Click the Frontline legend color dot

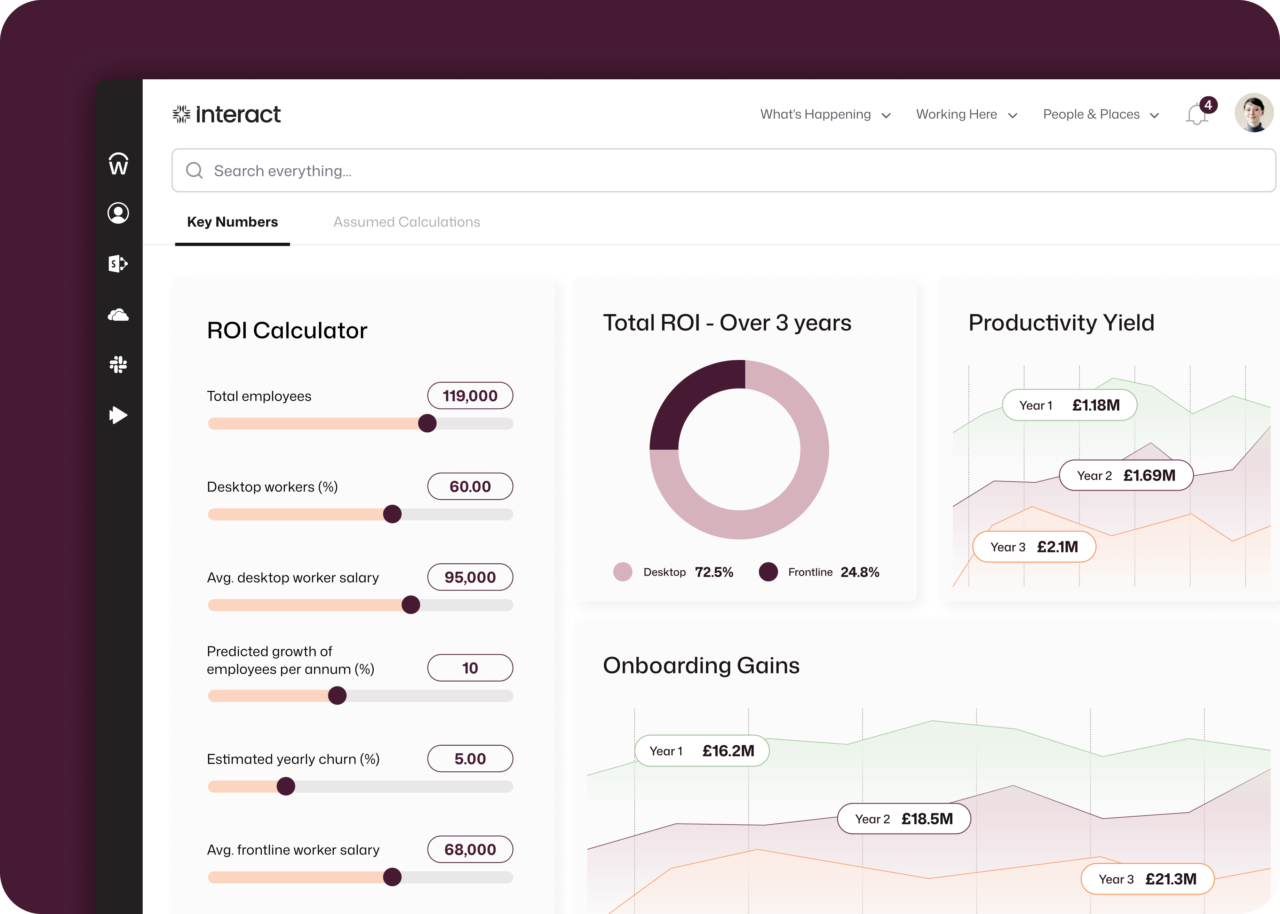tap(768, 572)
